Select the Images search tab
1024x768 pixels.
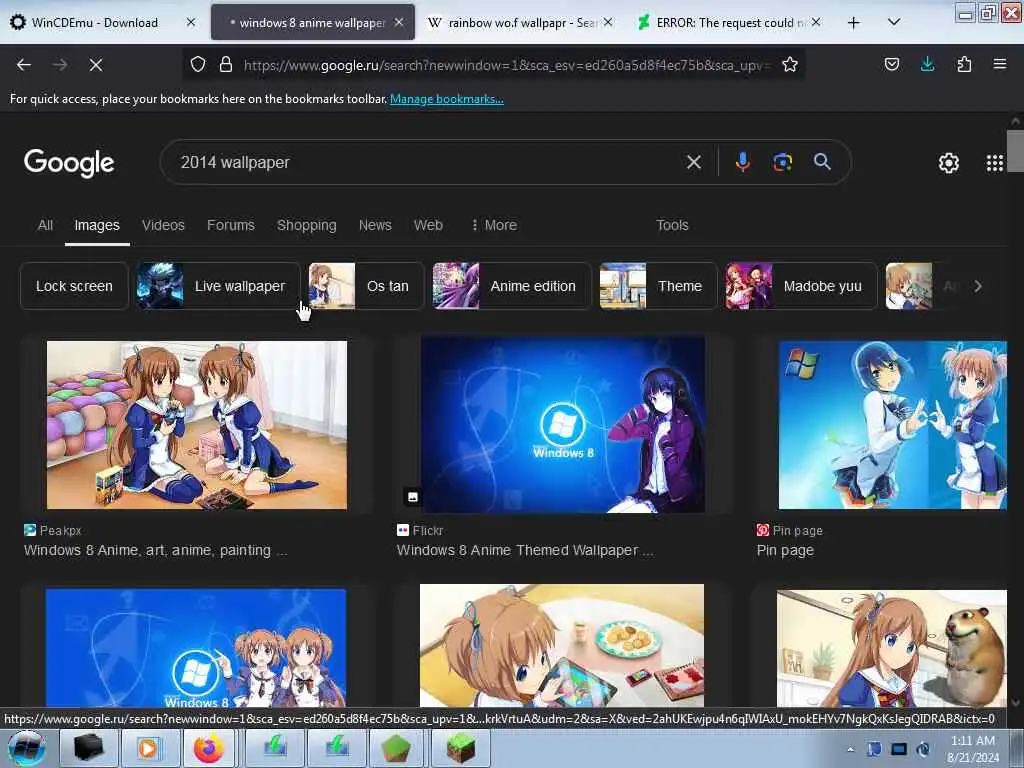97,225
